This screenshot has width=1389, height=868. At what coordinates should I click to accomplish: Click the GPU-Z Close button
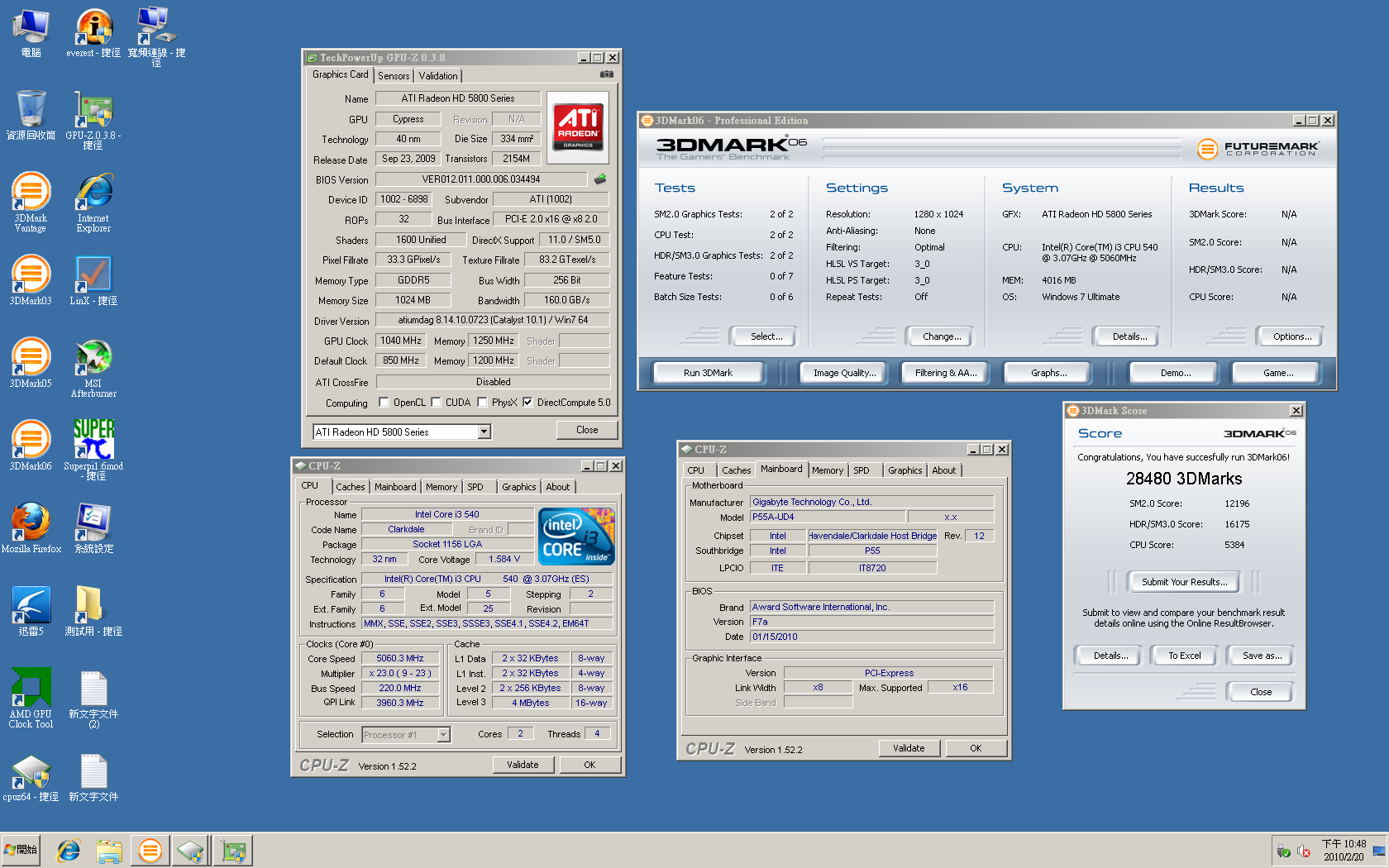[x=587, y=430]
